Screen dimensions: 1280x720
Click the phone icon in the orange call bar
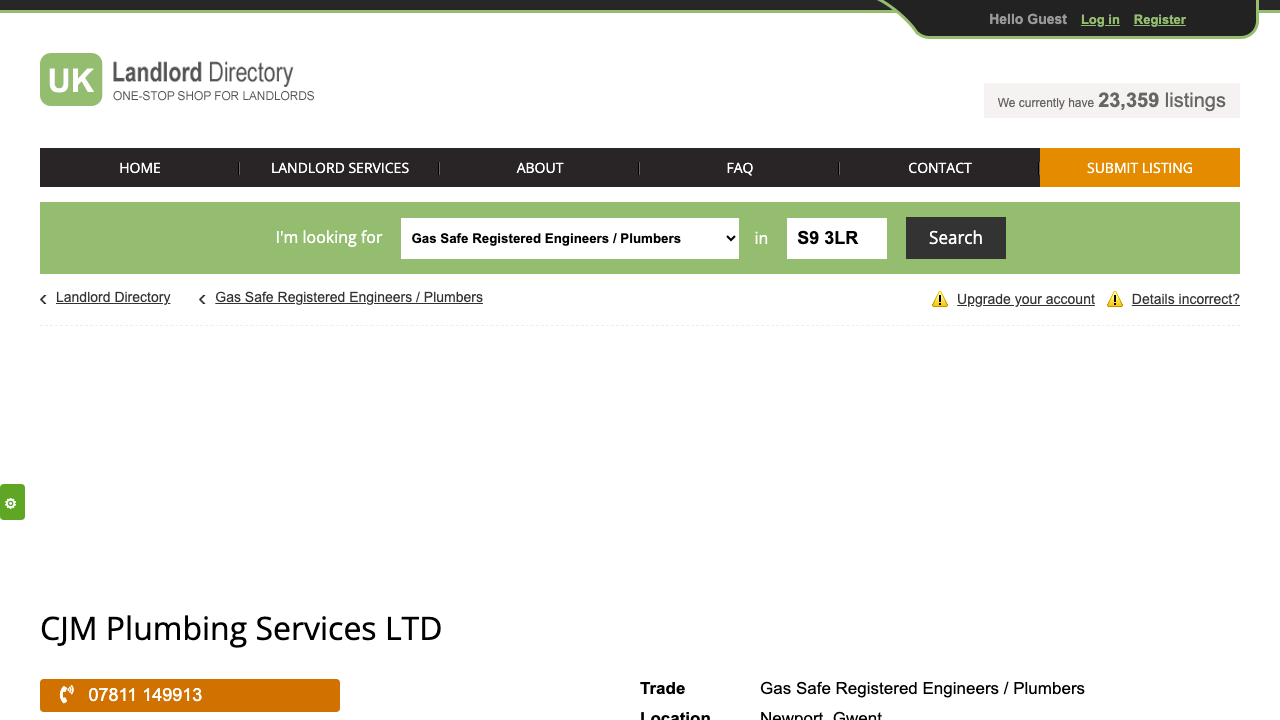[66, 695]
